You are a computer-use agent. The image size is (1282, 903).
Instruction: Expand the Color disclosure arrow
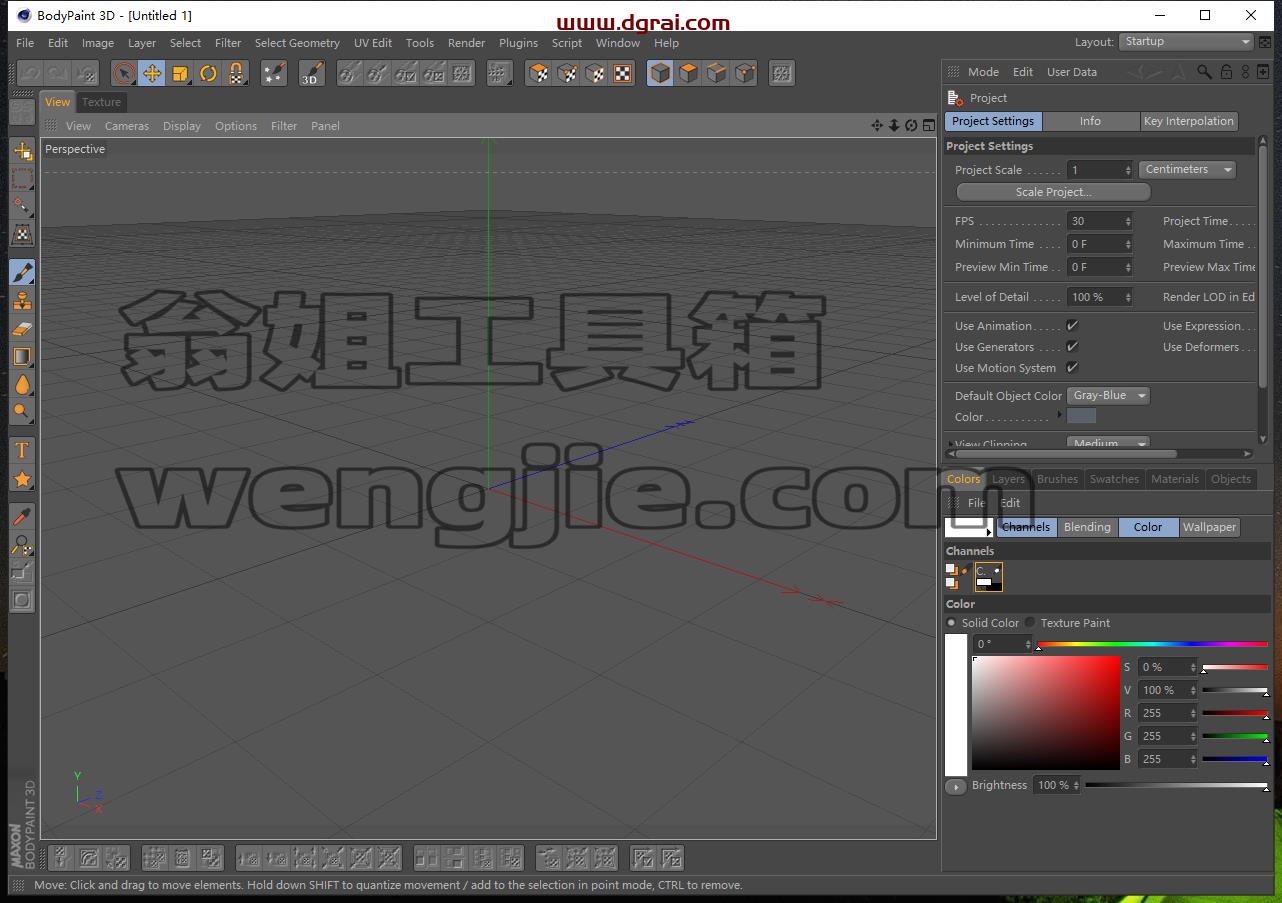point(1060,415)
